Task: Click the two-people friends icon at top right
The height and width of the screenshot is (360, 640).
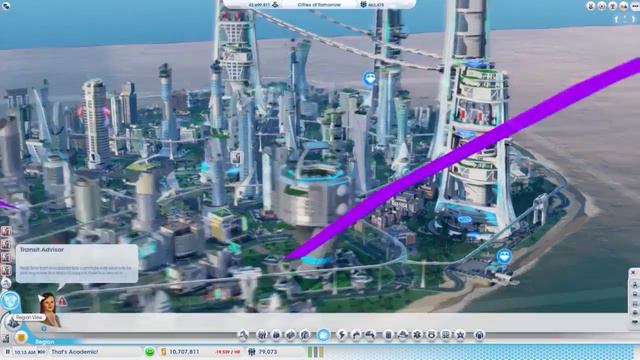Action: (623, 6)
